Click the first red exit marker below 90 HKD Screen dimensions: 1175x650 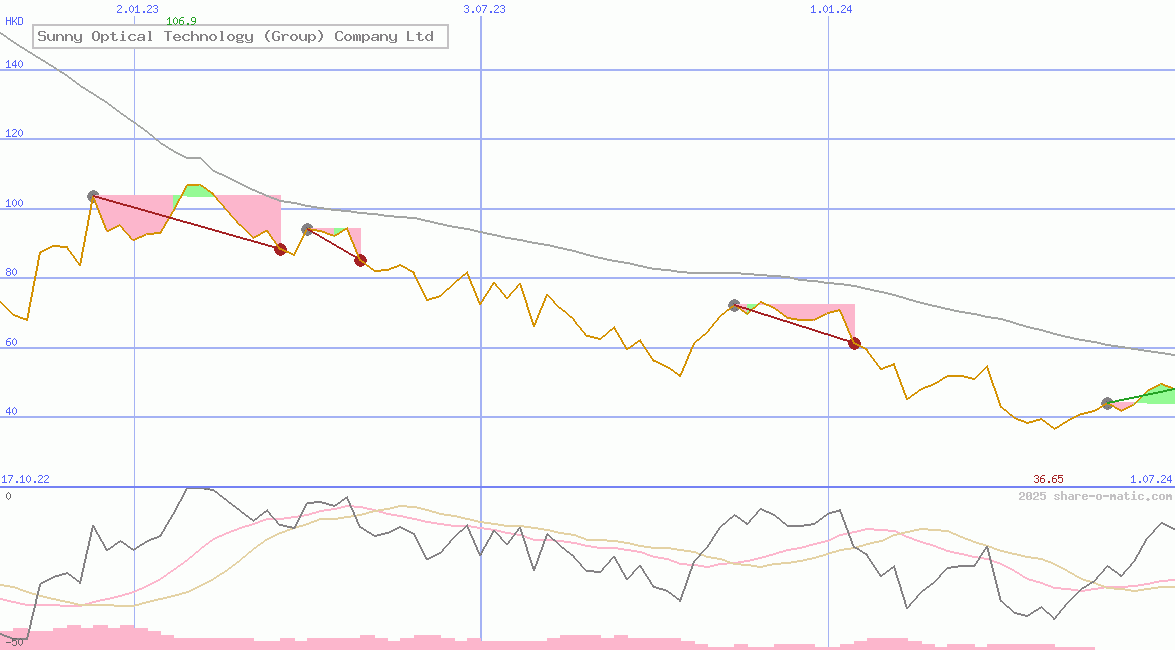point(280,249)
